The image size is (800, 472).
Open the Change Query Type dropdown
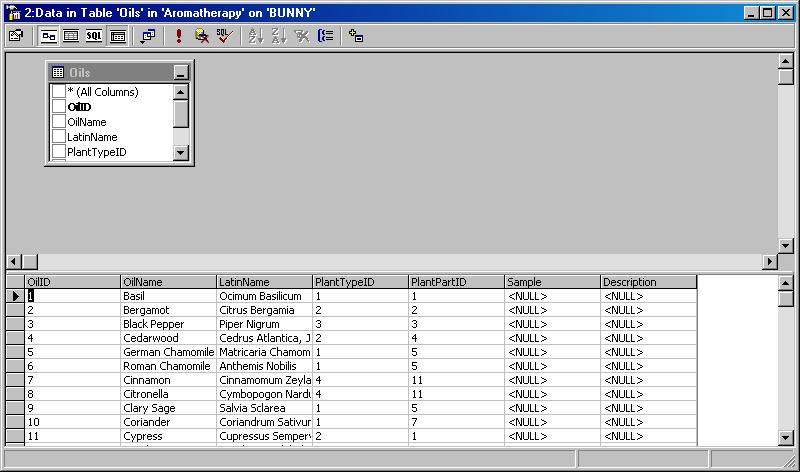pyautogui.click(x=147, y=35)
